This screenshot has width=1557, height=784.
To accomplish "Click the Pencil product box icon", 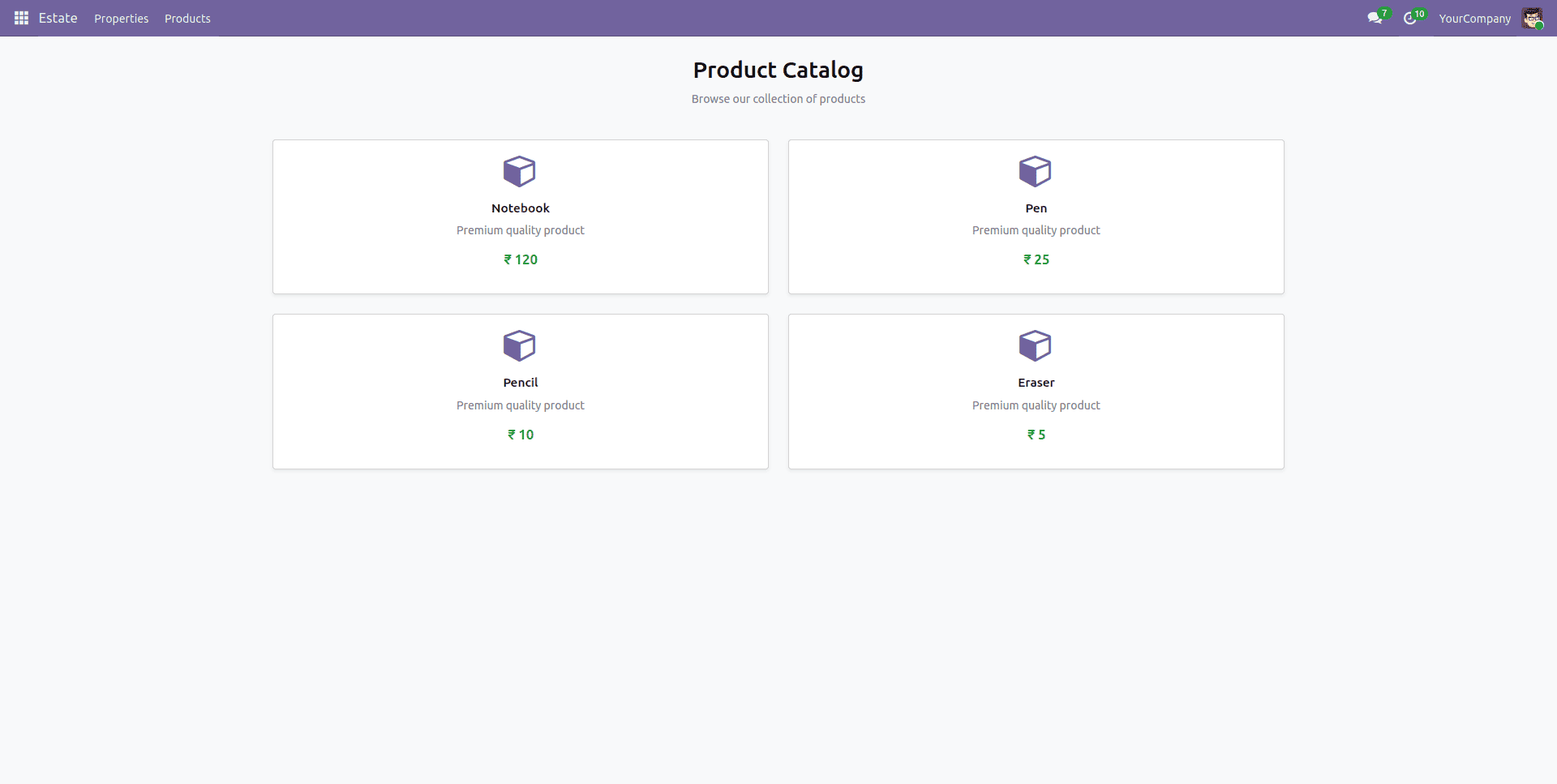I will (x=520, y=346).
